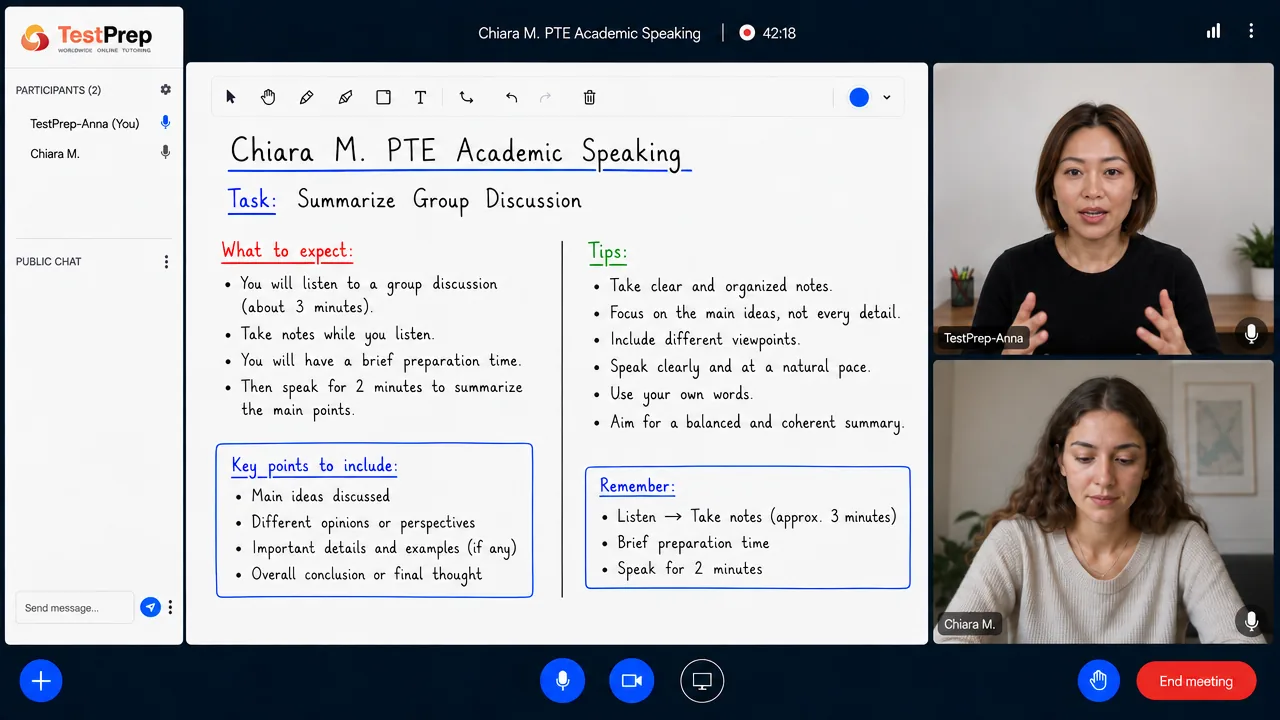The height and width of the screenshot is (720, 1280).
Task: Select Chiara M. in the participants list
Action: coord(55,154)
